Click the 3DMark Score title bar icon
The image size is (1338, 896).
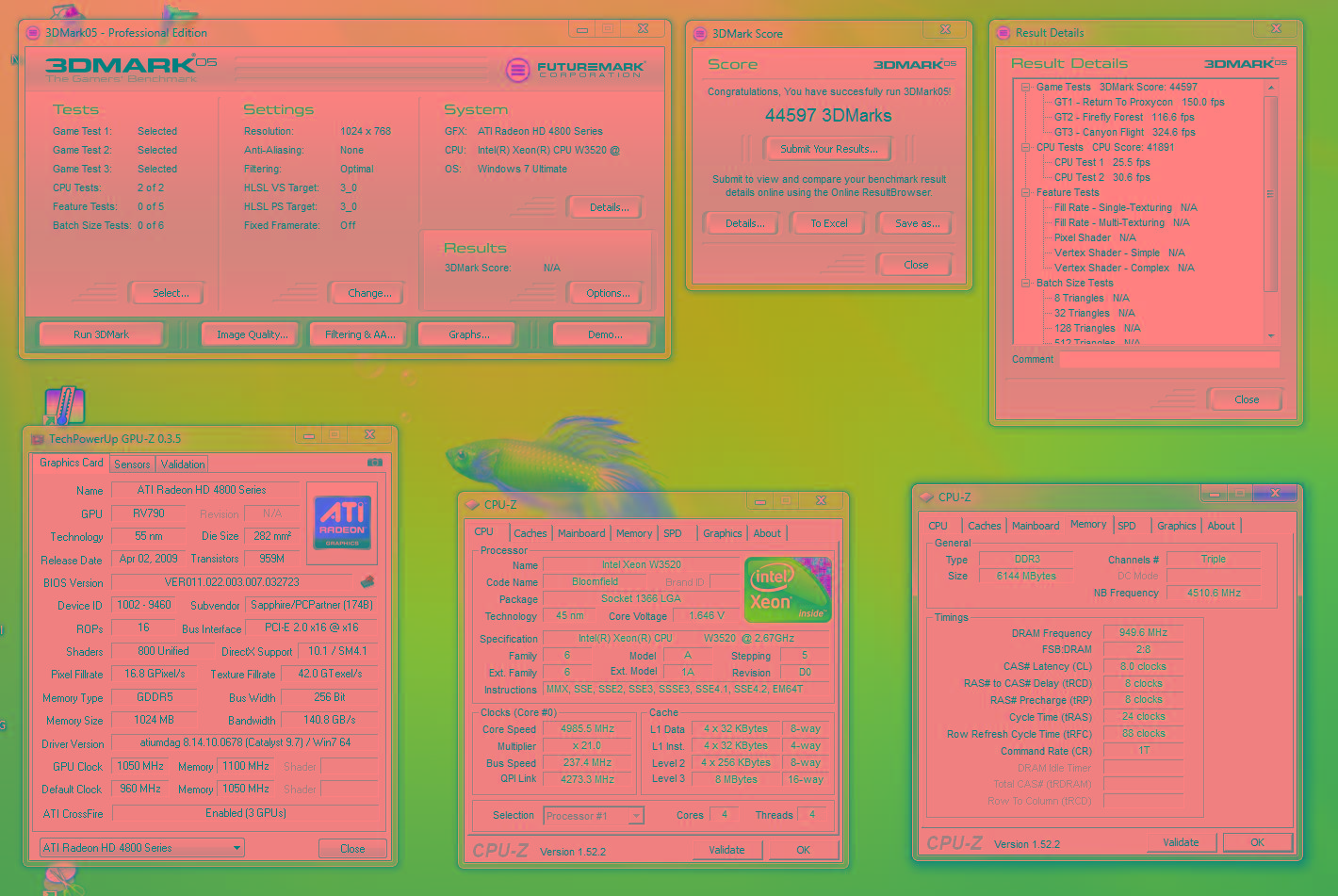click(700, 34)
